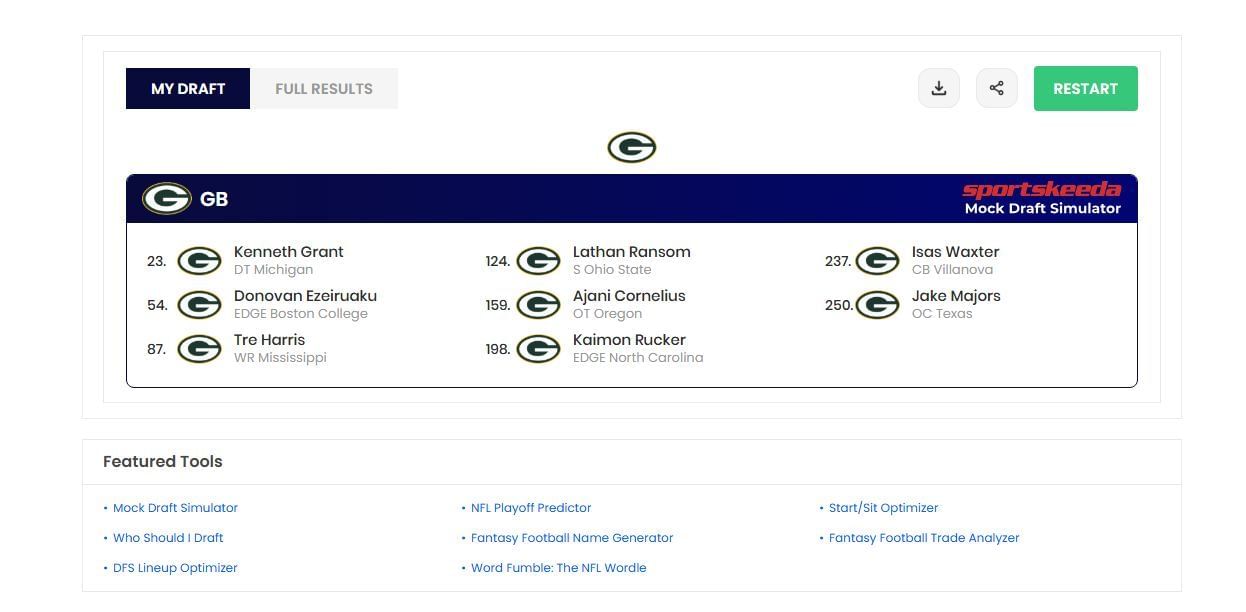This screenshot has width=1246, height=612.
Task: Click the team logo beside Kaimon Rucker
Action: [538, 349]
